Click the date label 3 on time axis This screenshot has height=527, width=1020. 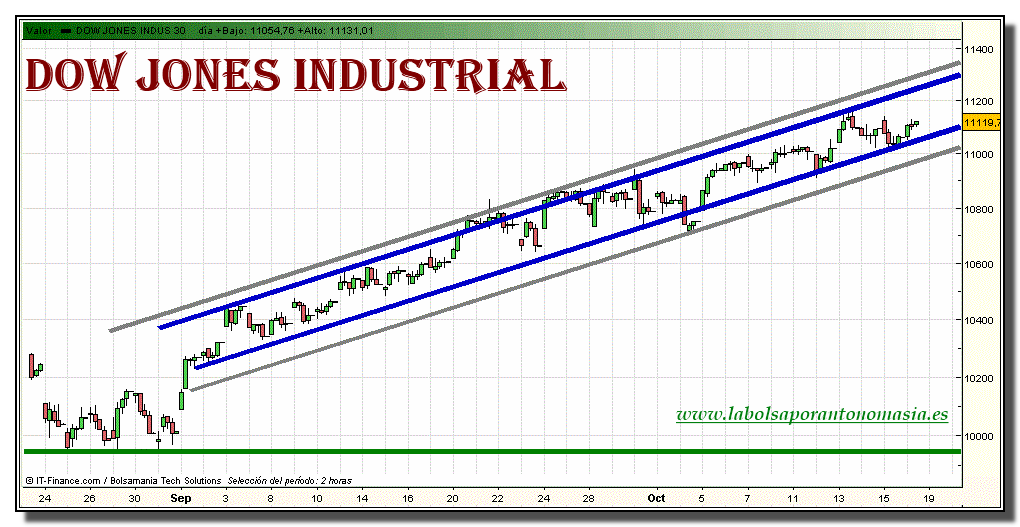tap(225, 499)
